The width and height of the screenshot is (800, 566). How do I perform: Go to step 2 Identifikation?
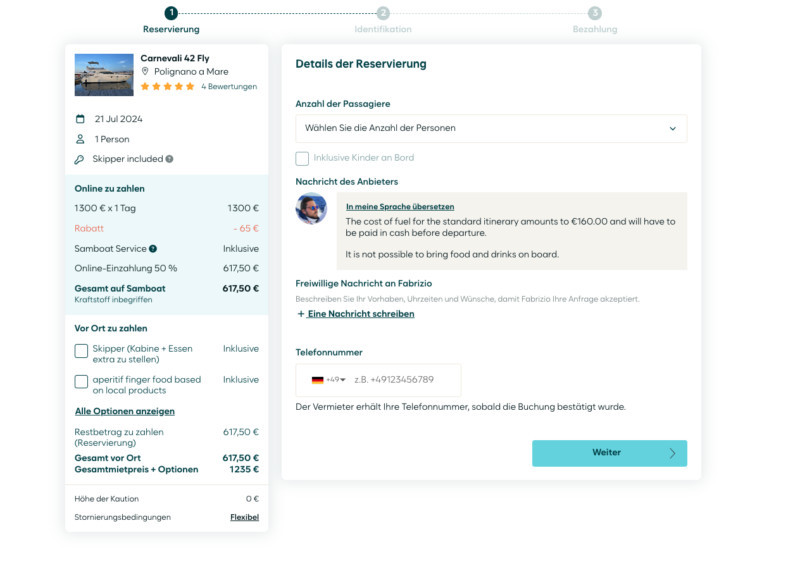tap(383, 13)
